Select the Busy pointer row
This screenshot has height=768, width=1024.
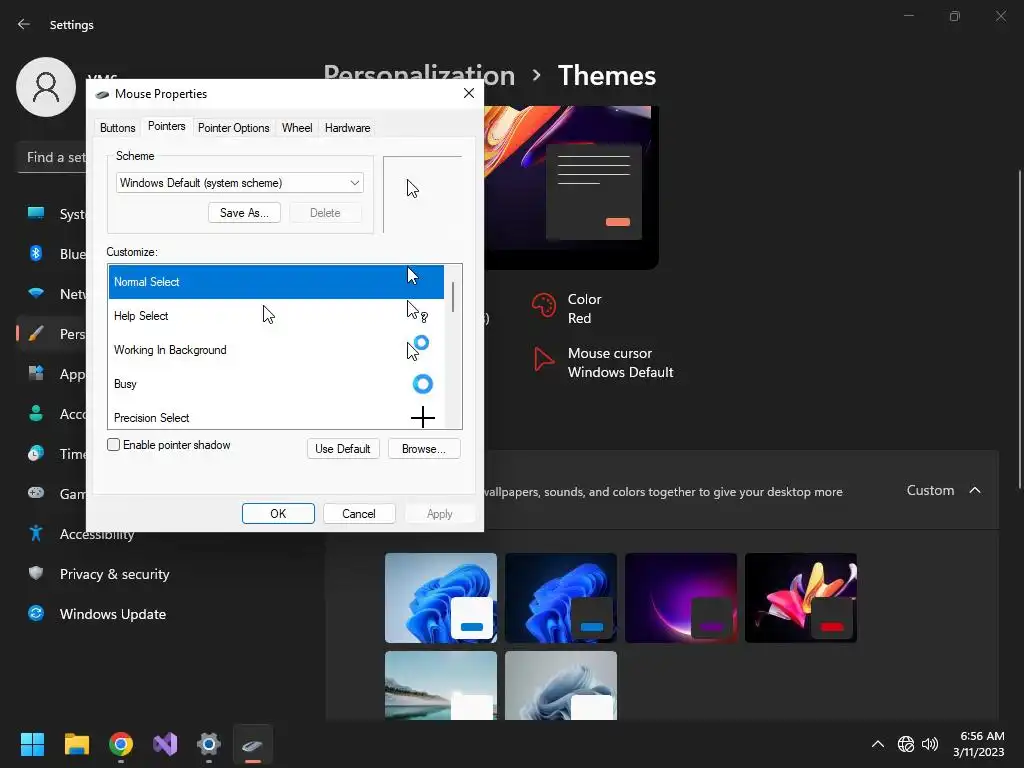coord(276,384)
